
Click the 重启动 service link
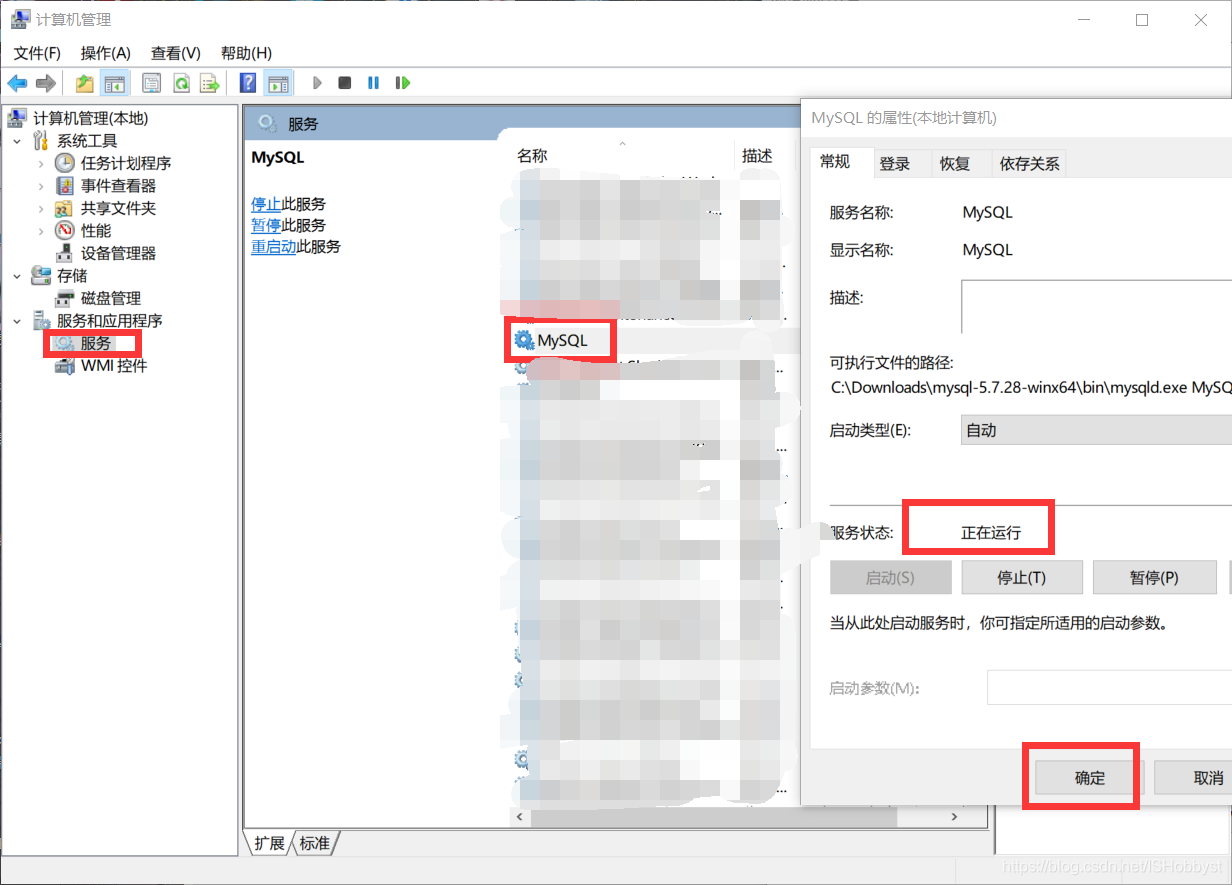click(273, 246)
